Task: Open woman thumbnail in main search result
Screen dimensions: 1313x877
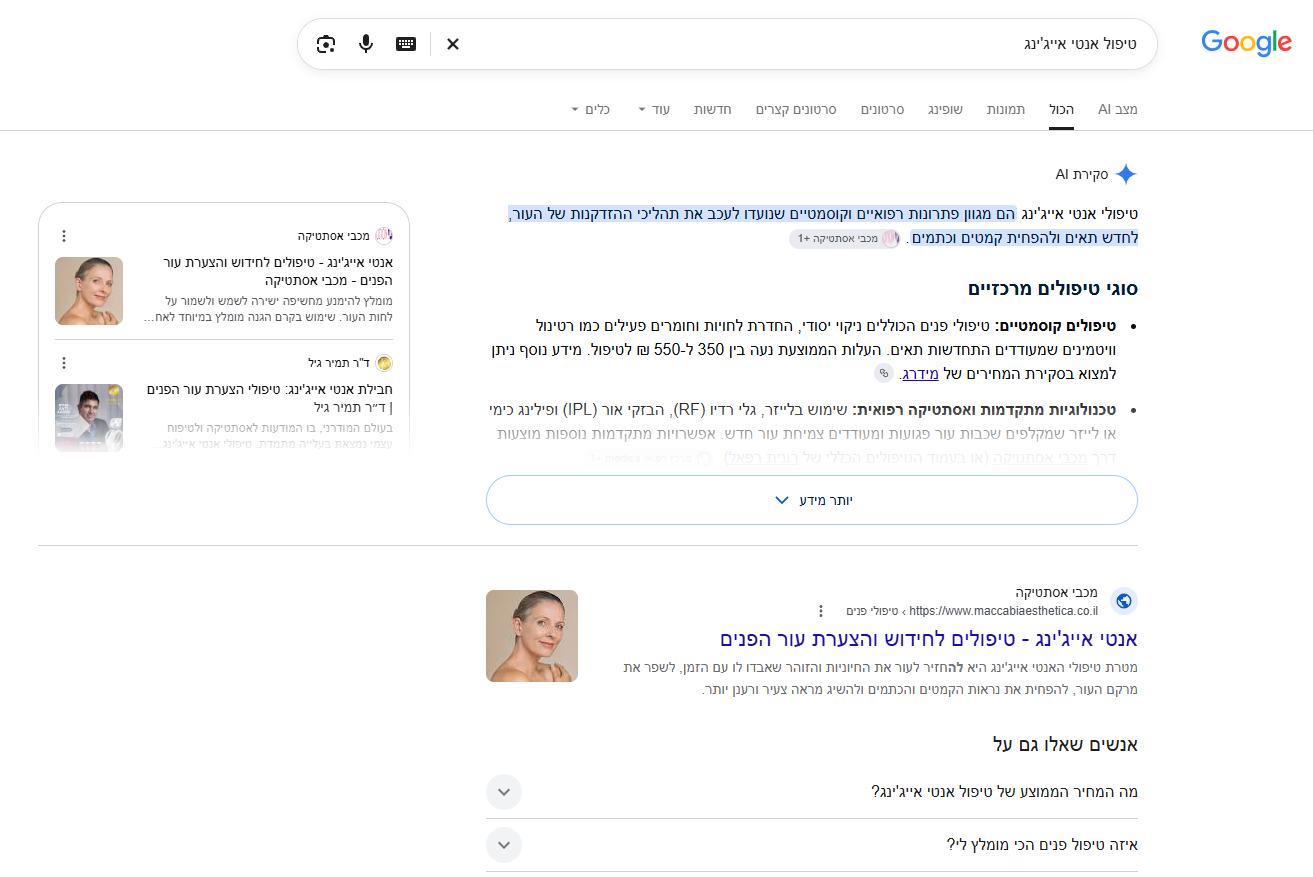Action: tap(532, 636)
